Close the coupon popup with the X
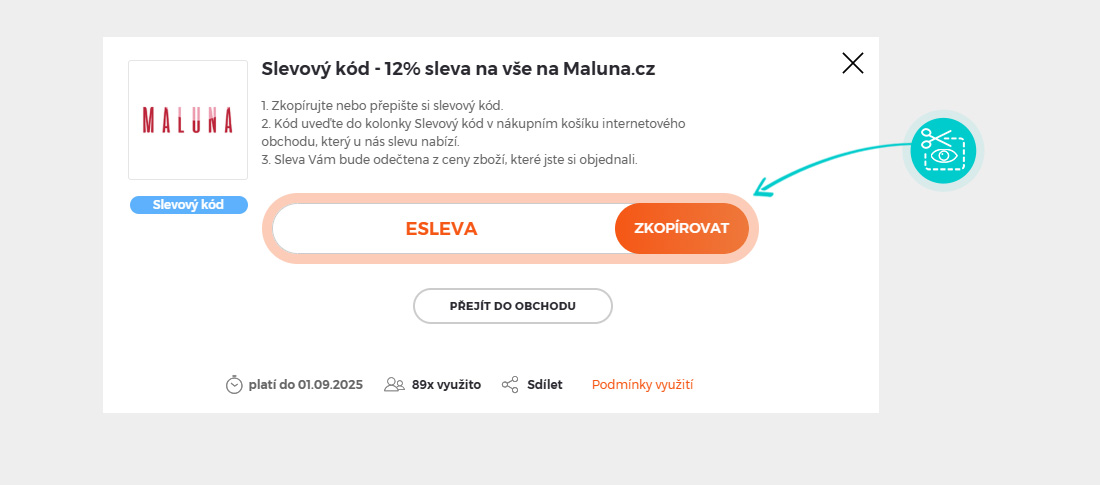This screenshot has height=485, width=1100. [853, 64]
